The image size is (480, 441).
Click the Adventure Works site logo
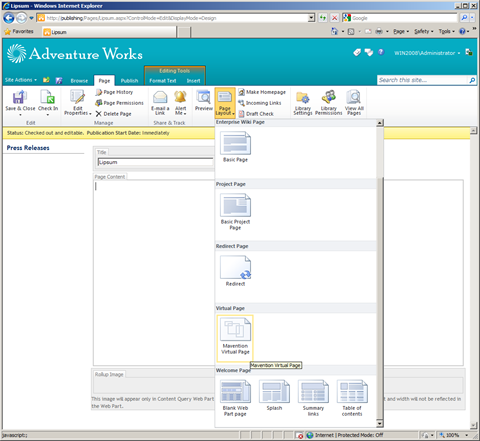click(x=75, y=54)
